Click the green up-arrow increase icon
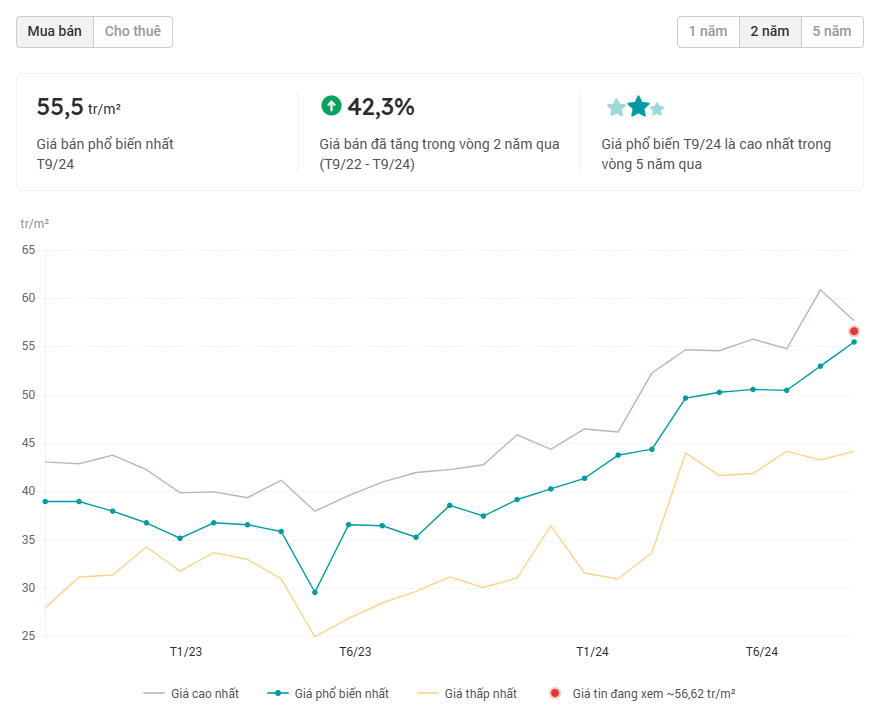Screen dimensions: 880x719 point(331,106)
